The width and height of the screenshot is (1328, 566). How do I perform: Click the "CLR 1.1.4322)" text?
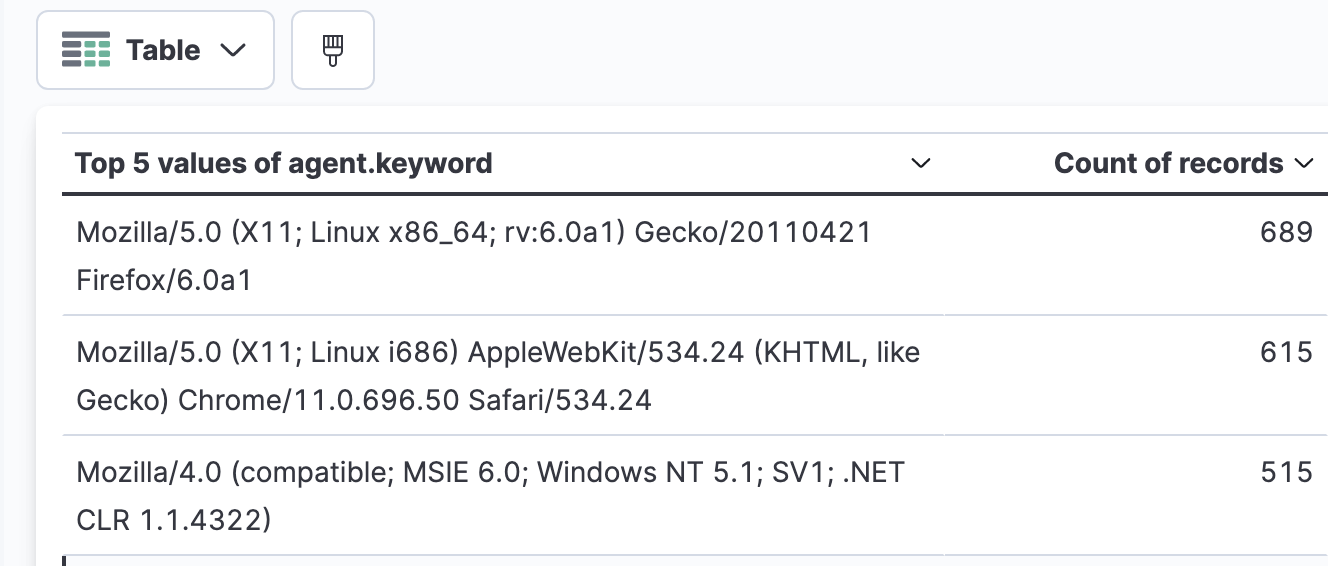174,521
